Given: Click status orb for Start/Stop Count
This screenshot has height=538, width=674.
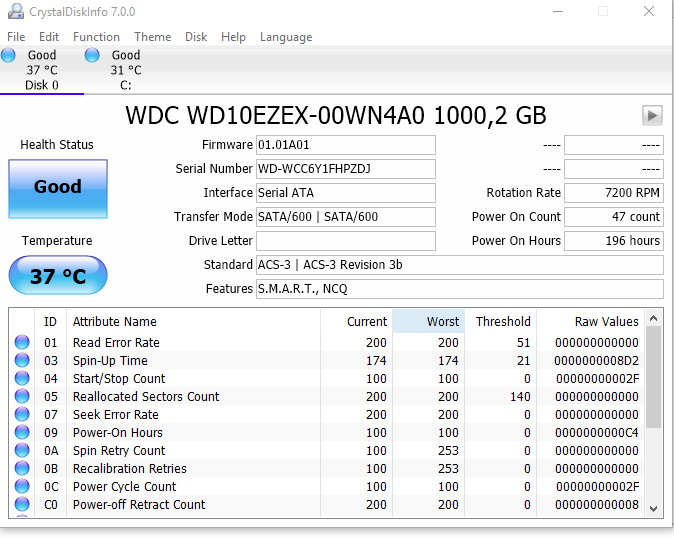Looking at the screenshot, I should (22, 378).
